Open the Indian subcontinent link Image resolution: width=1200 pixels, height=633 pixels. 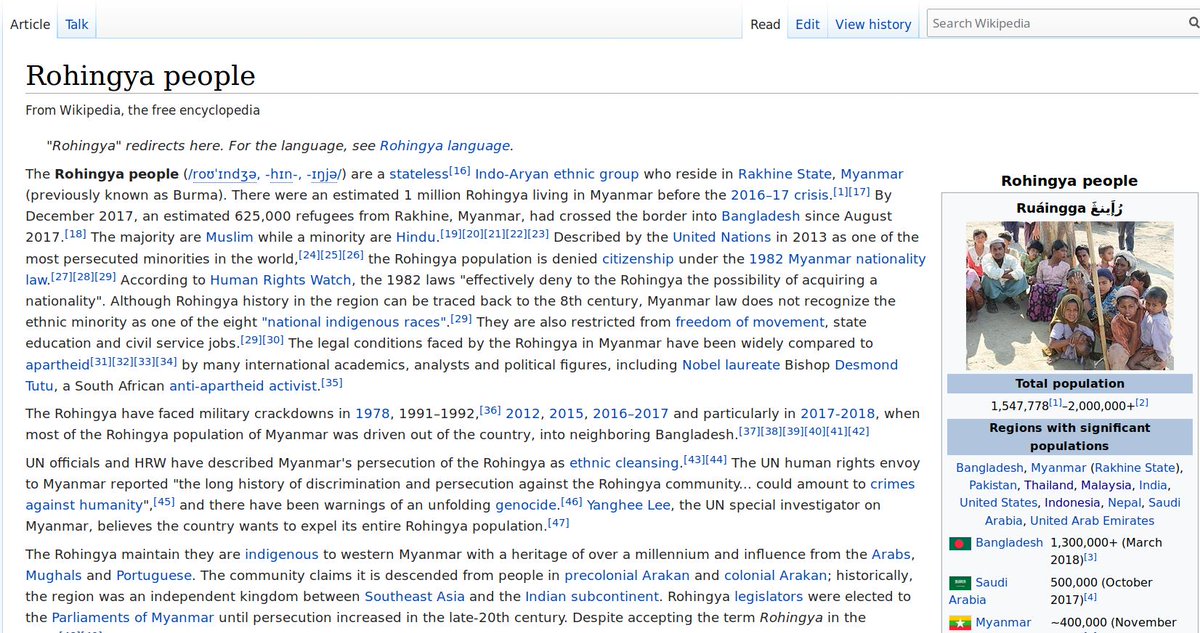(592, 597)
